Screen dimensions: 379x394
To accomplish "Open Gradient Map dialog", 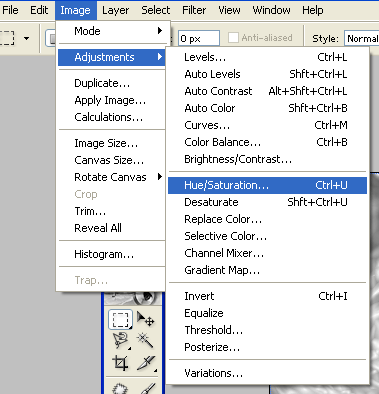I will click(x=267, y=270).
